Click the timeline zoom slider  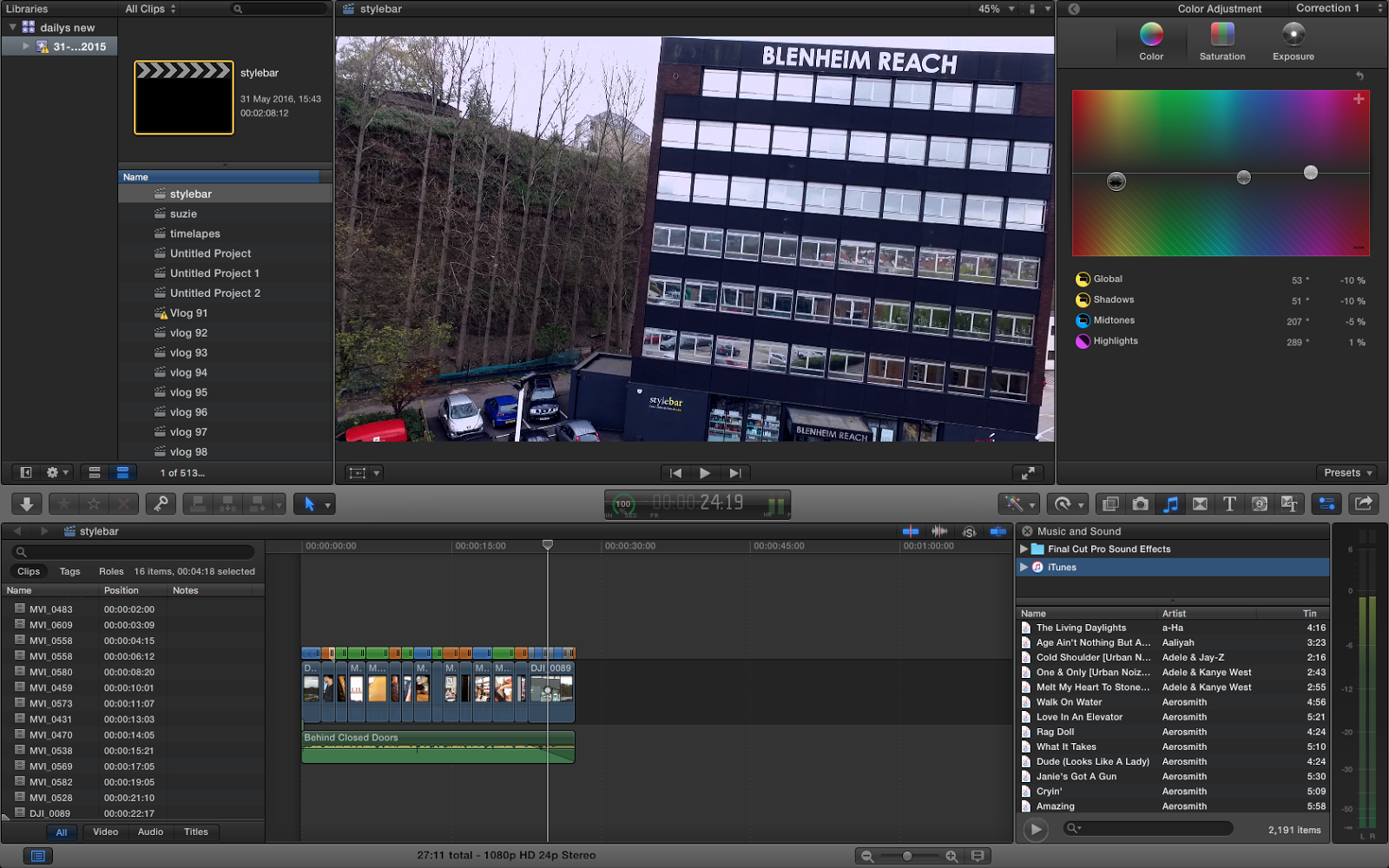(908, 857)
